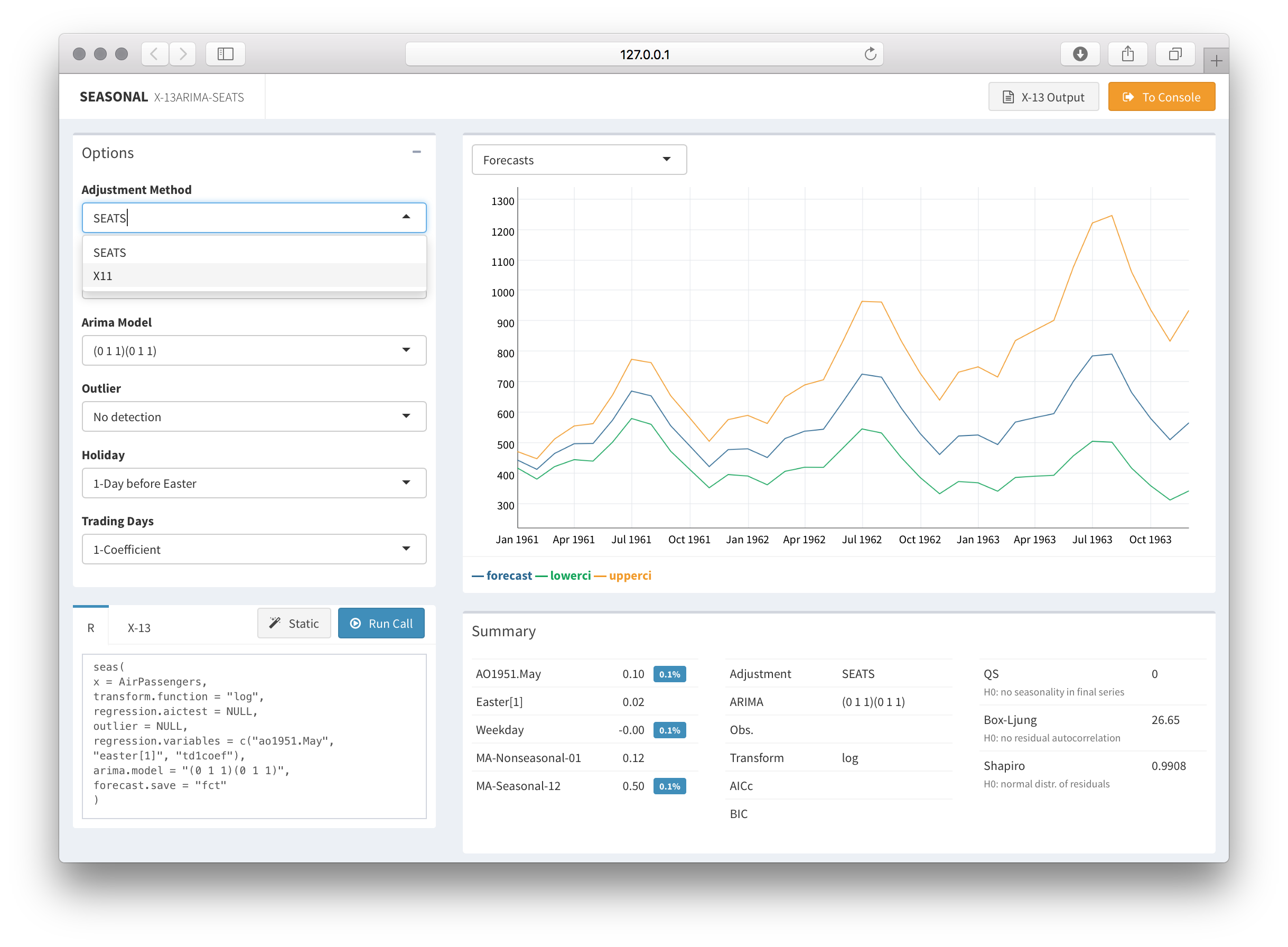Viewport: 1288px width, 947px height.
Task: Collapse the Options panel minus icon
Action: pos(416,152)
